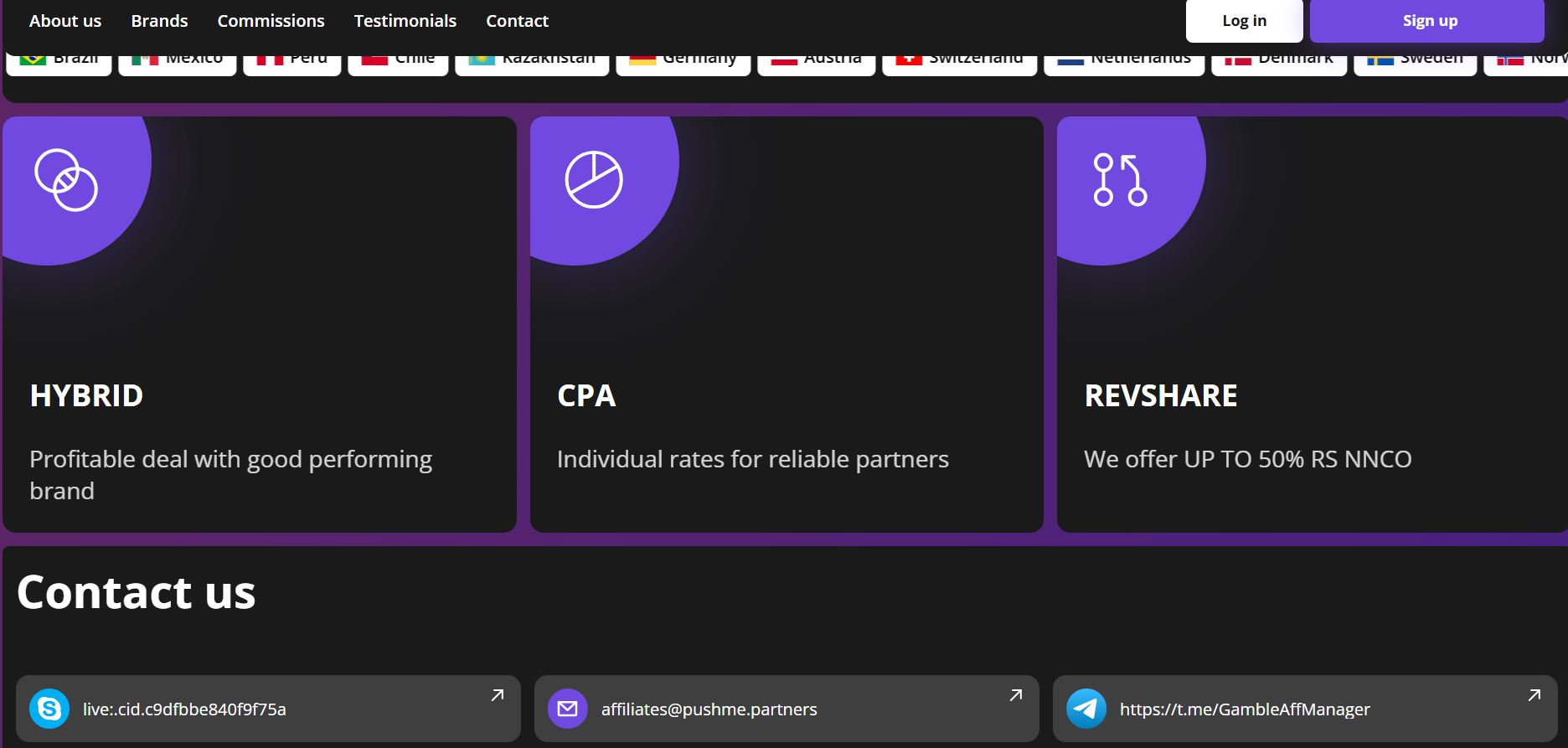Image resolution: width=1568 pixels, height=748 pixels.
Task: Jump to Contact from the navbar
Action: tap(517, 21)
